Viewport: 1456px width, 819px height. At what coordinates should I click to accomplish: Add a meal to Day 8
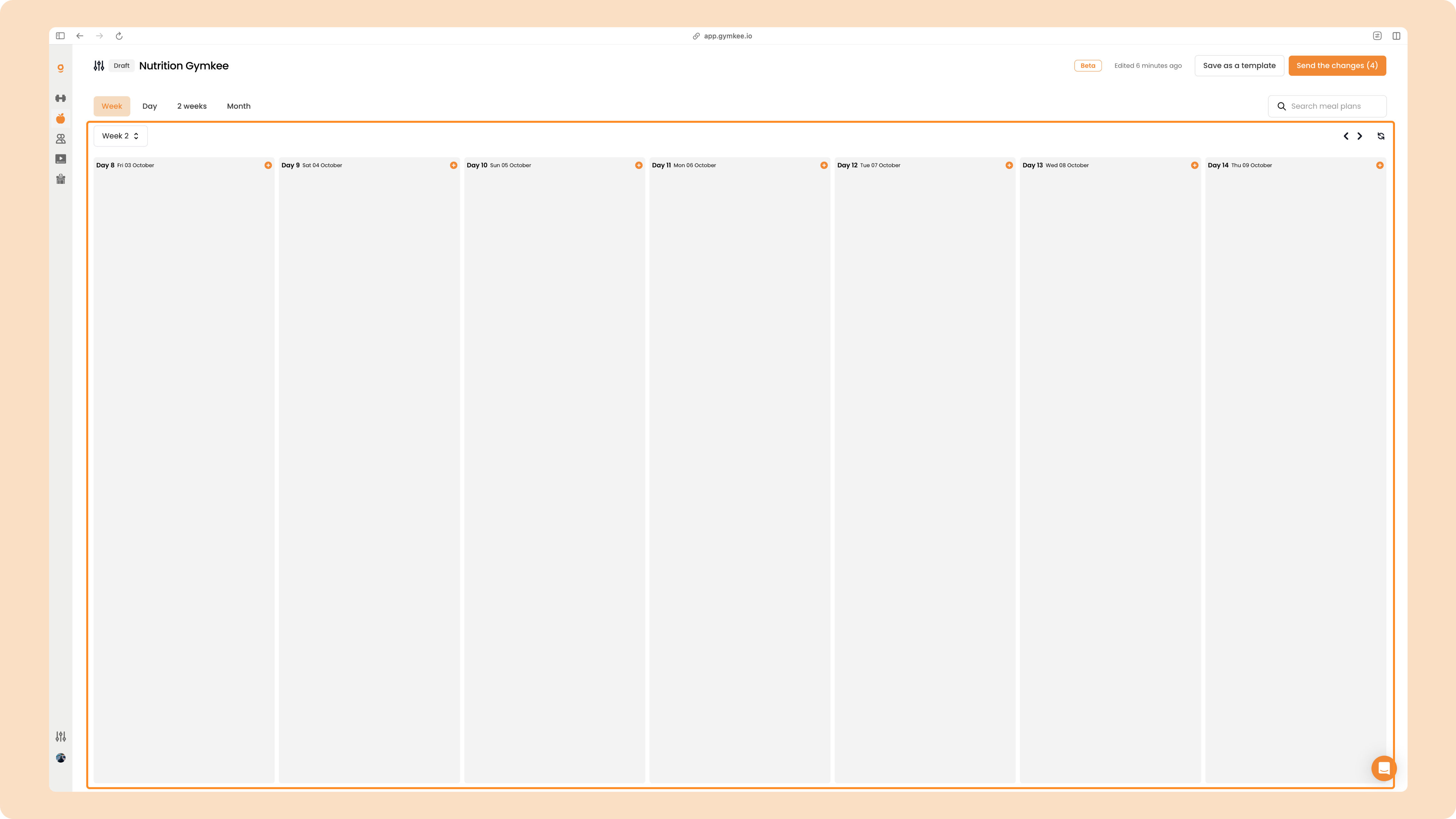[x=268, y=165]
